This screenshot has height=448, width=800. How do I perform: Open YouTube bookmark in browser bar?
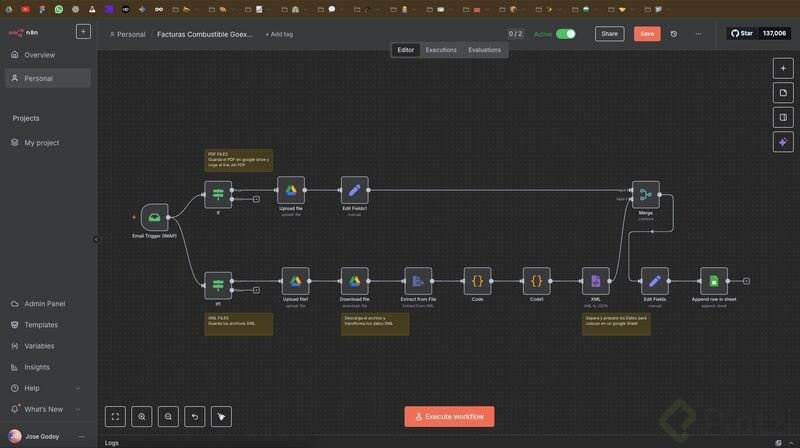tap(26, 9)
